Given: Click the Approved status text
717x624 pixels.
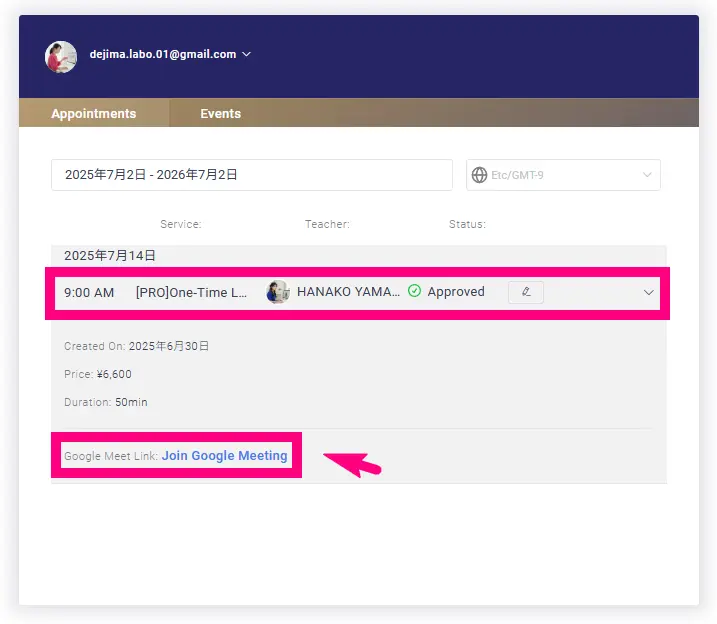Looking at the screenshot, I should click(456, 292).
